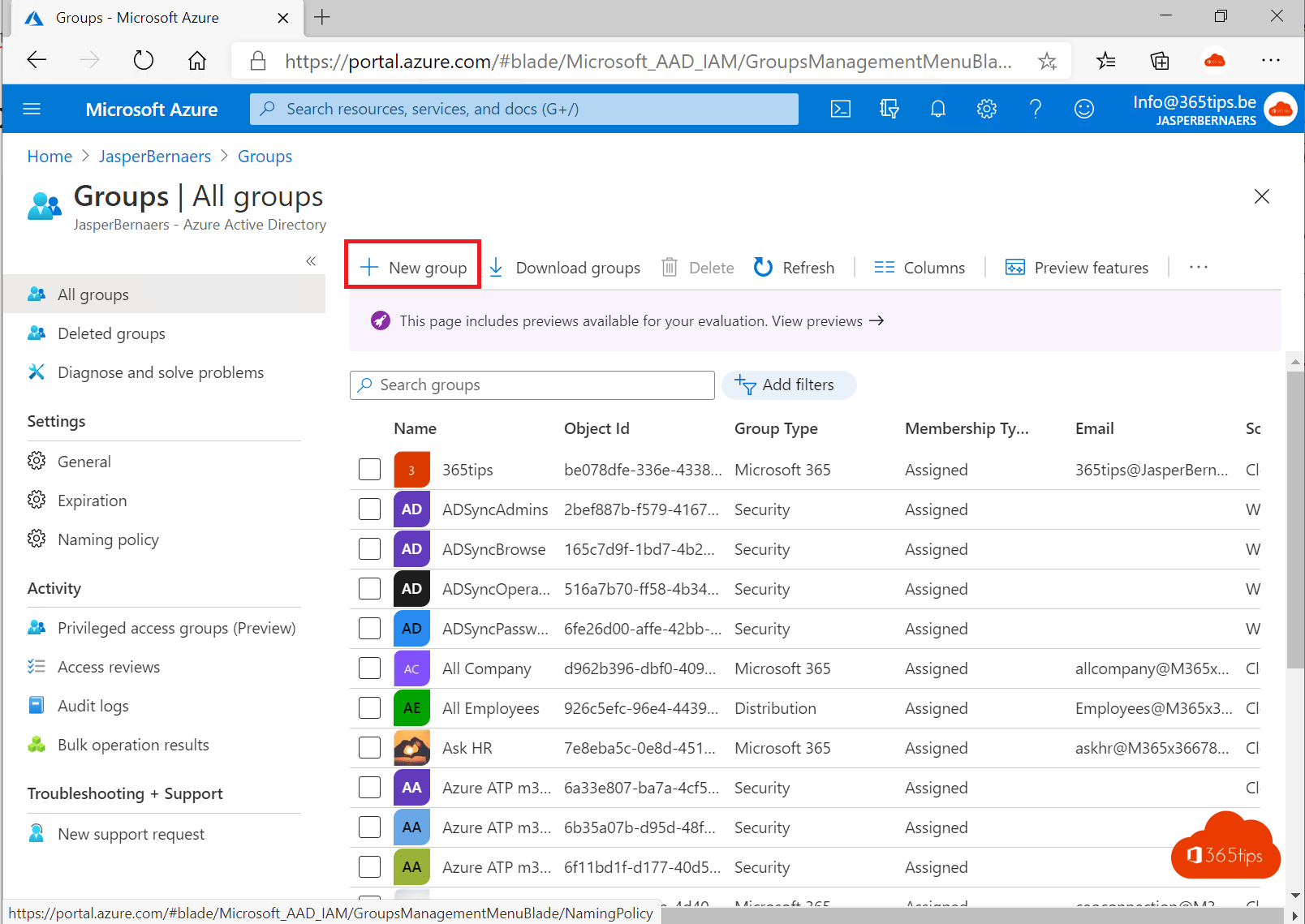Follow the View previews link
This screenshot has height=924, width=1305.
pos(816,320)
